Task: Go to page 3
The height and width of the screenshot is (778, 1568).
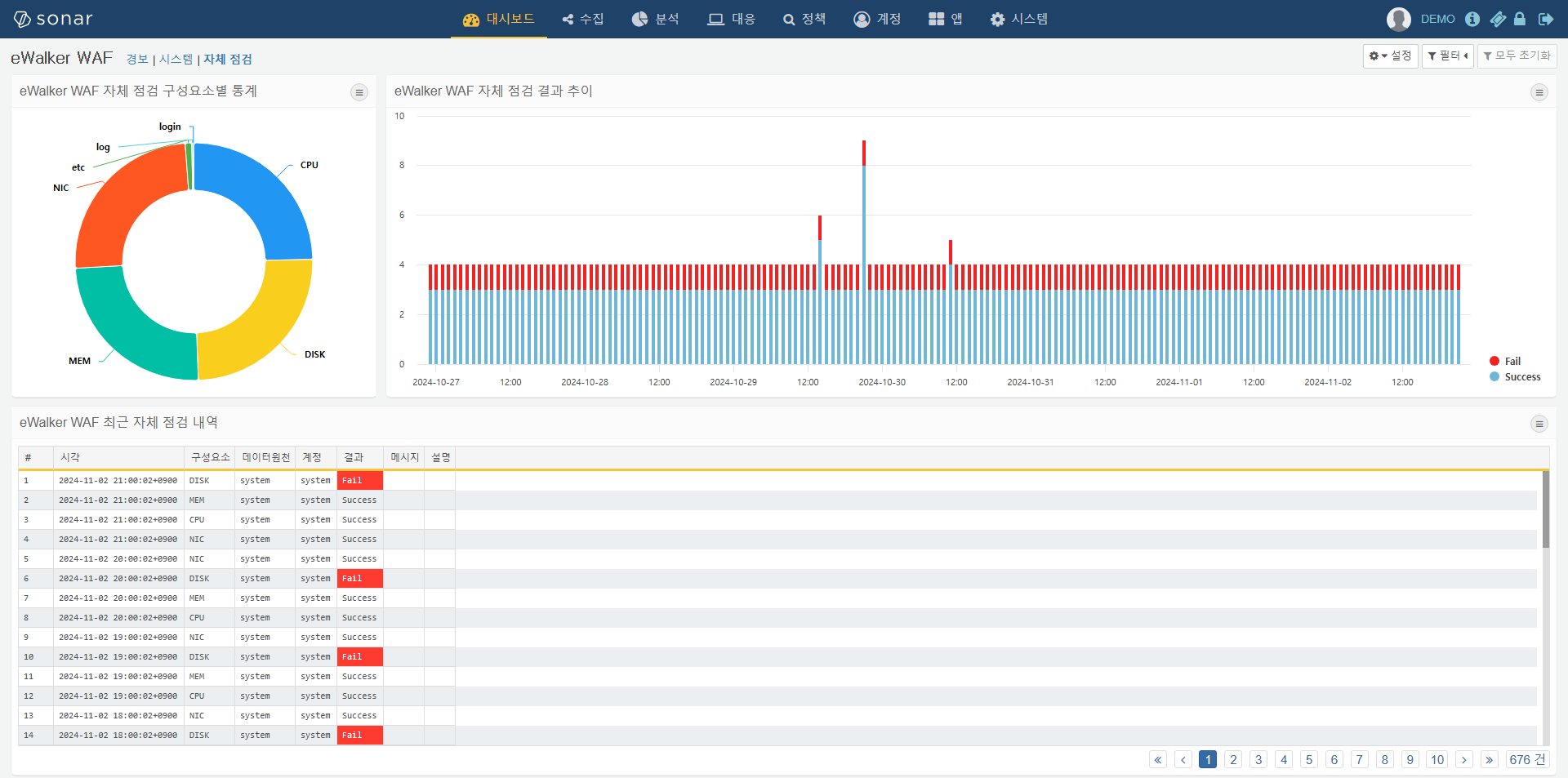Action: tap(1258, 759)
